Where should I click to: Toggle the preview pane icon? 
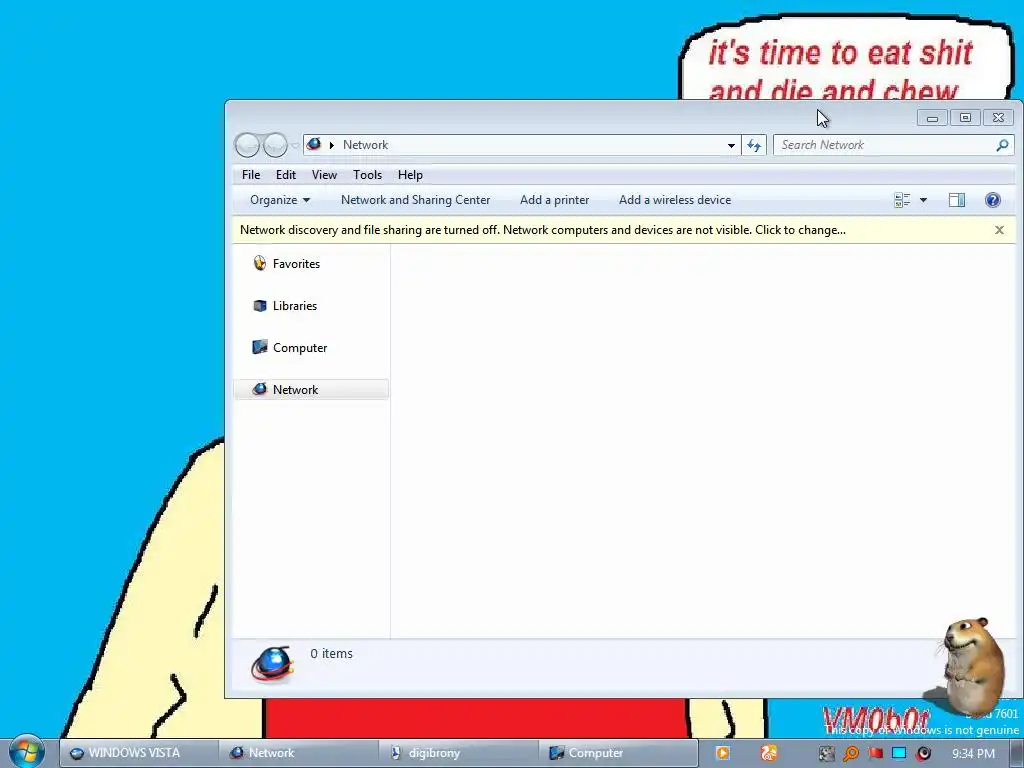coord(957,200)
